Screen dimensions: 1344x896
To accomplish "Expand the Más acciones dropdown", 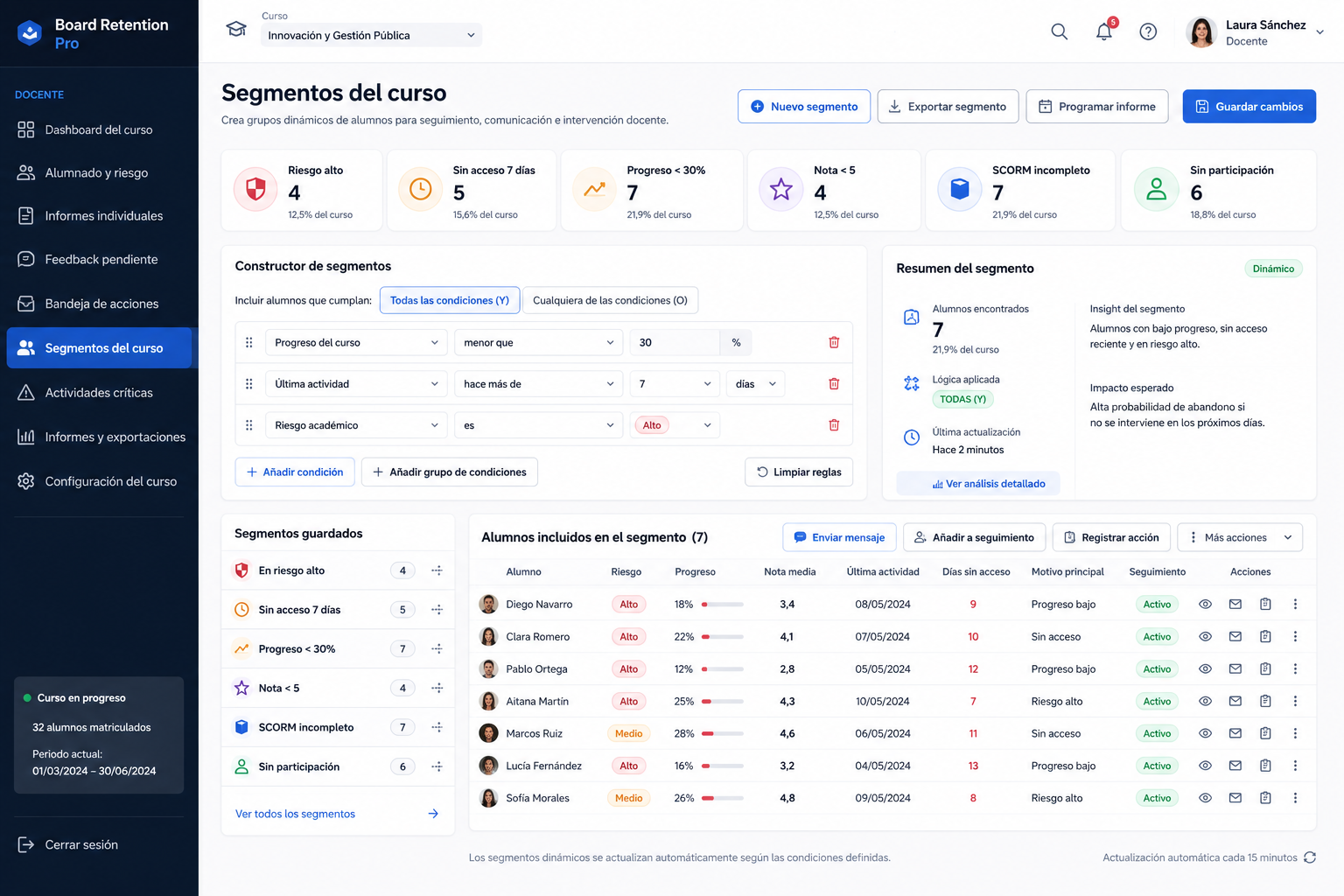I will click(1240, 537).
